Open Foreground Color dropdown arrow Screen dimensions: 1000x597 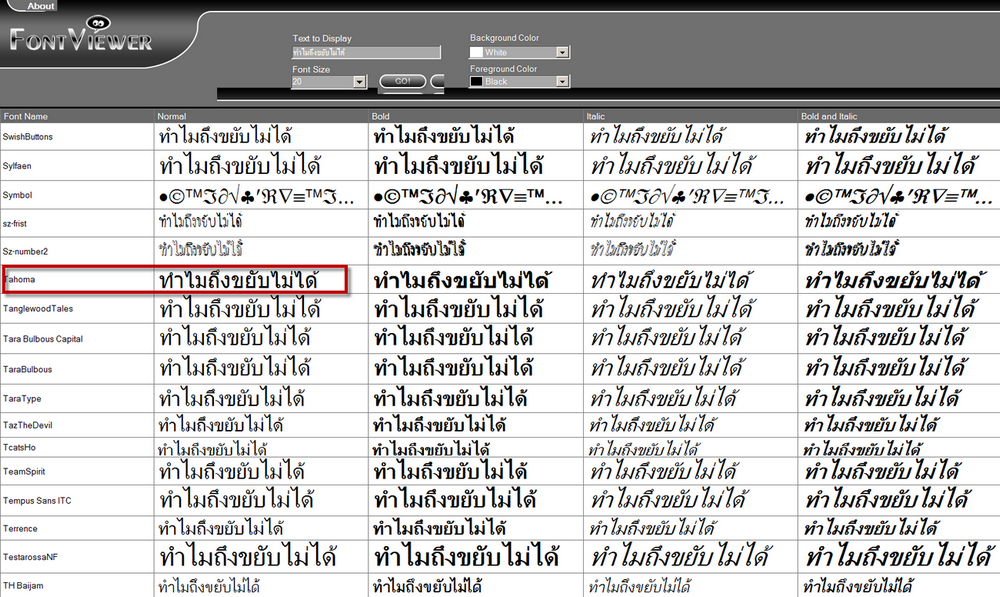click(562, 82)
